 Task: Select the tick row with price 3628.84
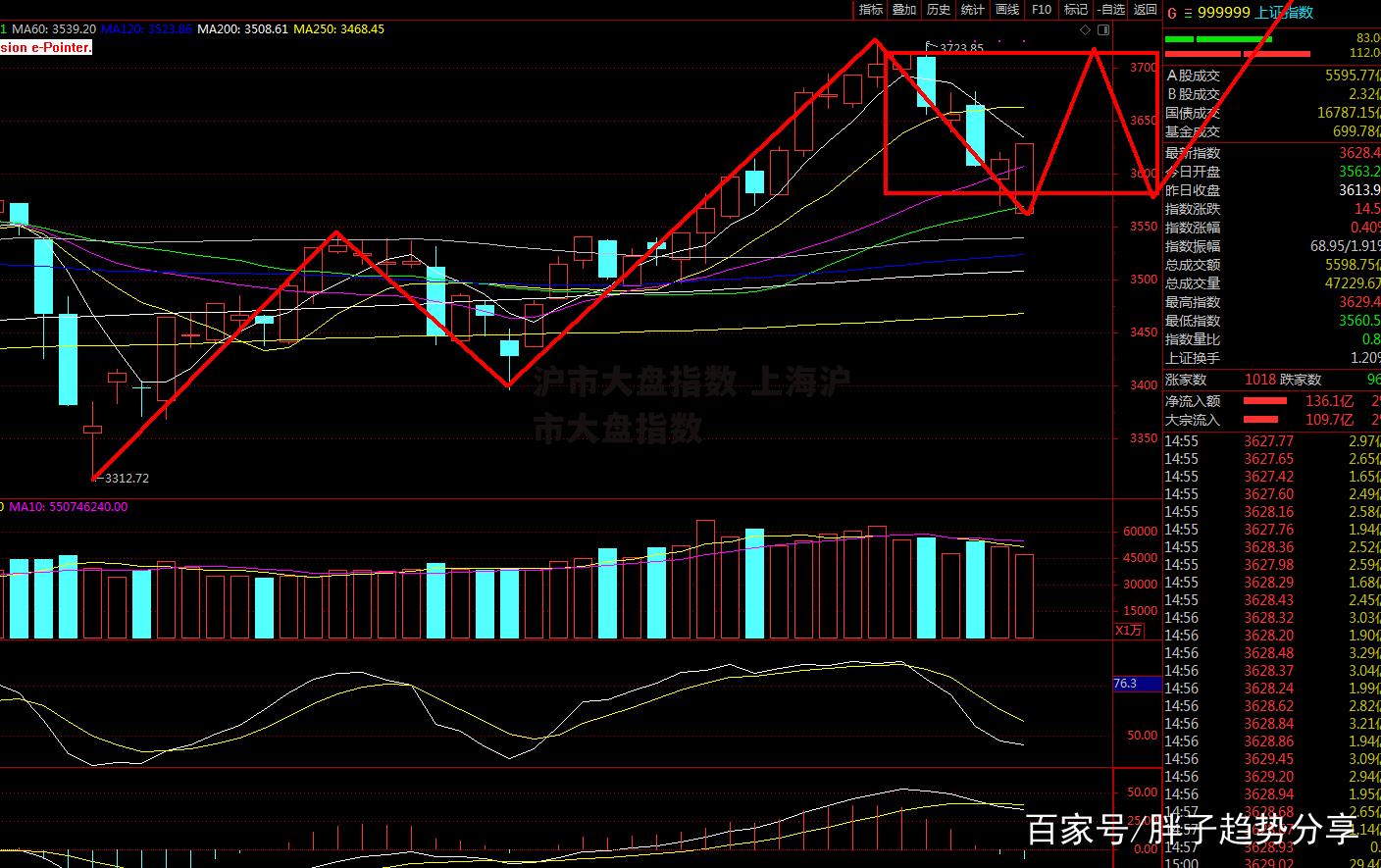(1272, 724)
